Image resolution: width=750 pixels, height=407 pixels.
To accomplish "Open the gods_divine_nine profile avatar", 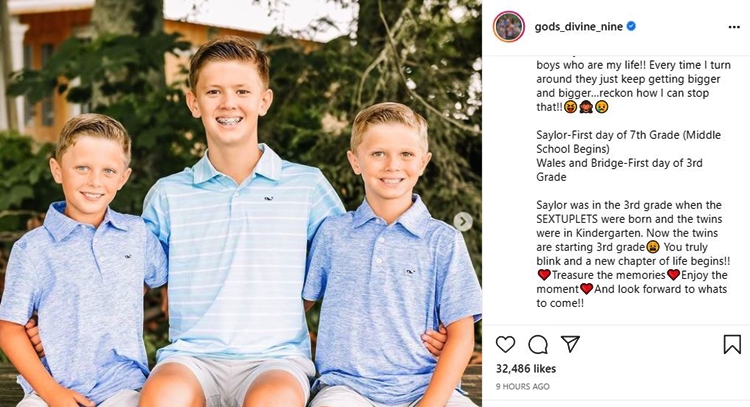I will (508, 27).
